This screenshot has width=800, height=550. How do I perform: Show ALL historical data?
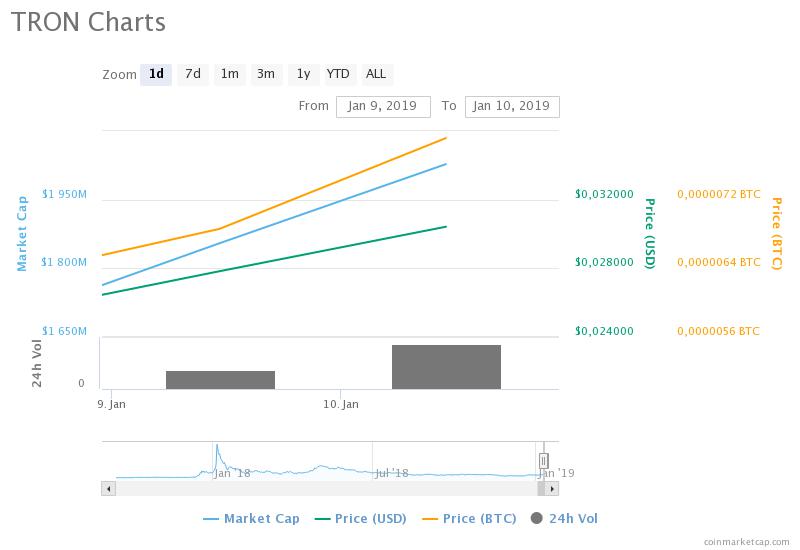pyautogui.click(x=376, y=74)
